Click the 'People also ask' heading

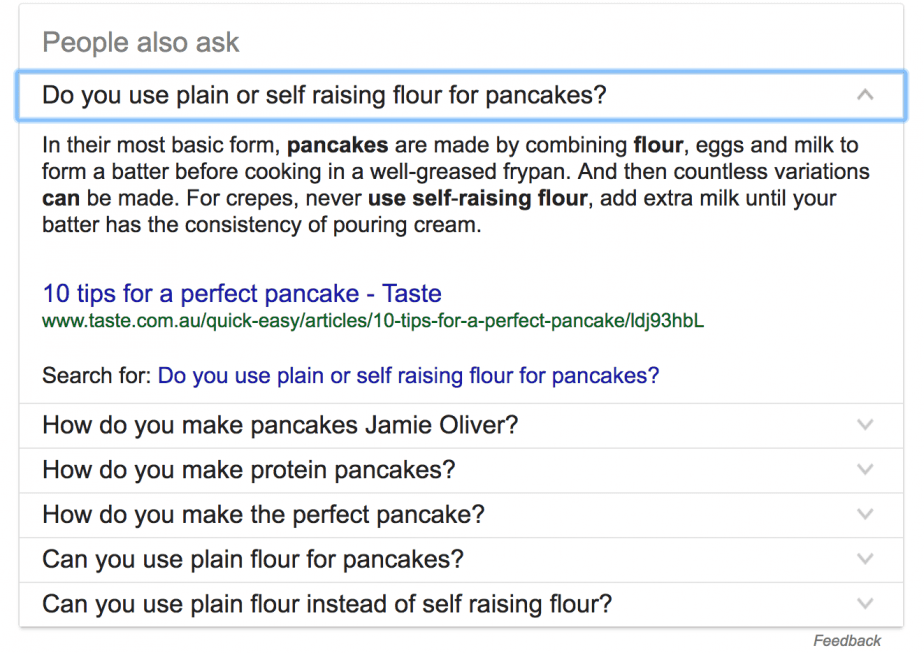tap(141, 42)
